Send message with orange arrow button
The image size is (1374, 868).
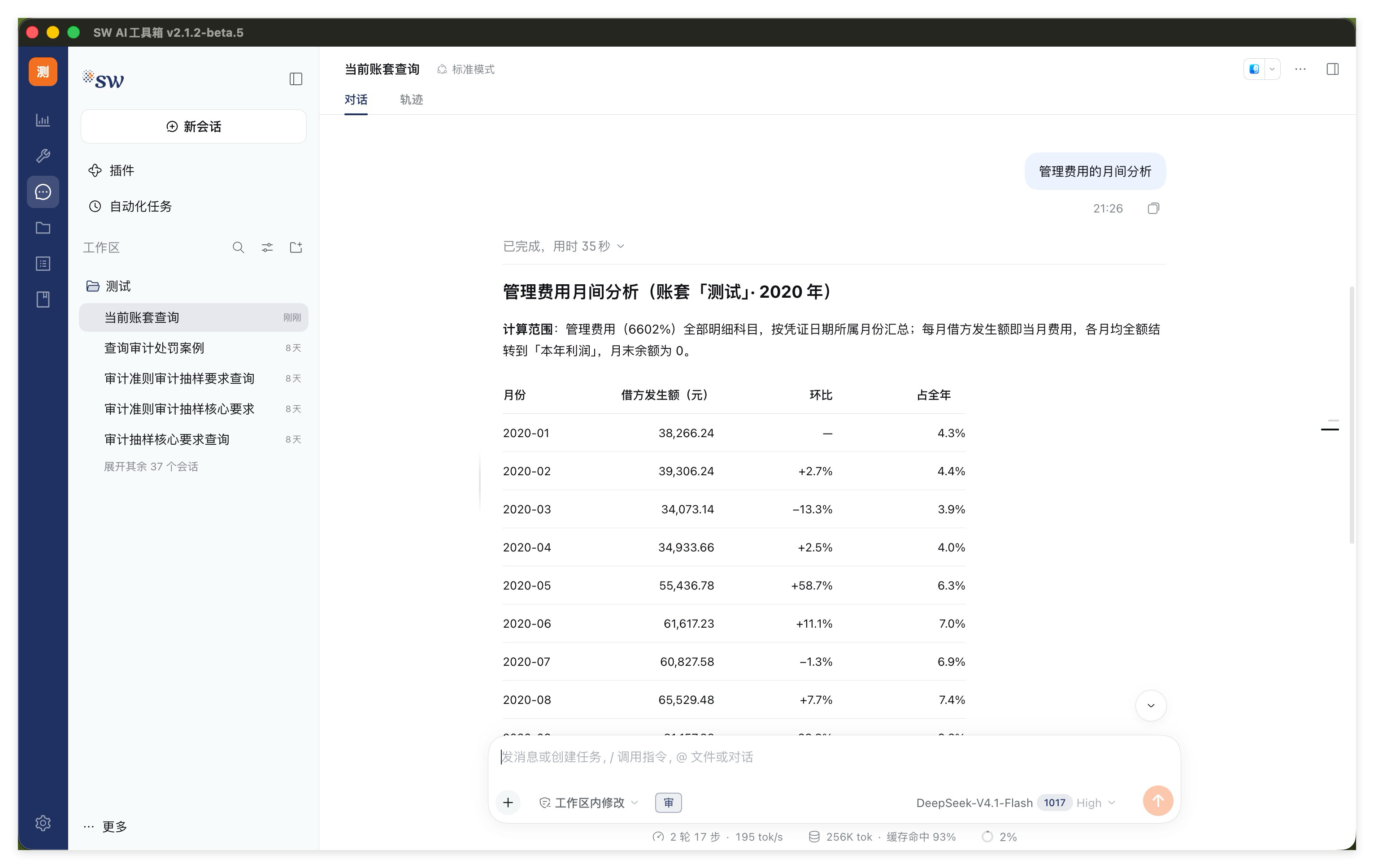point(1158,801)
